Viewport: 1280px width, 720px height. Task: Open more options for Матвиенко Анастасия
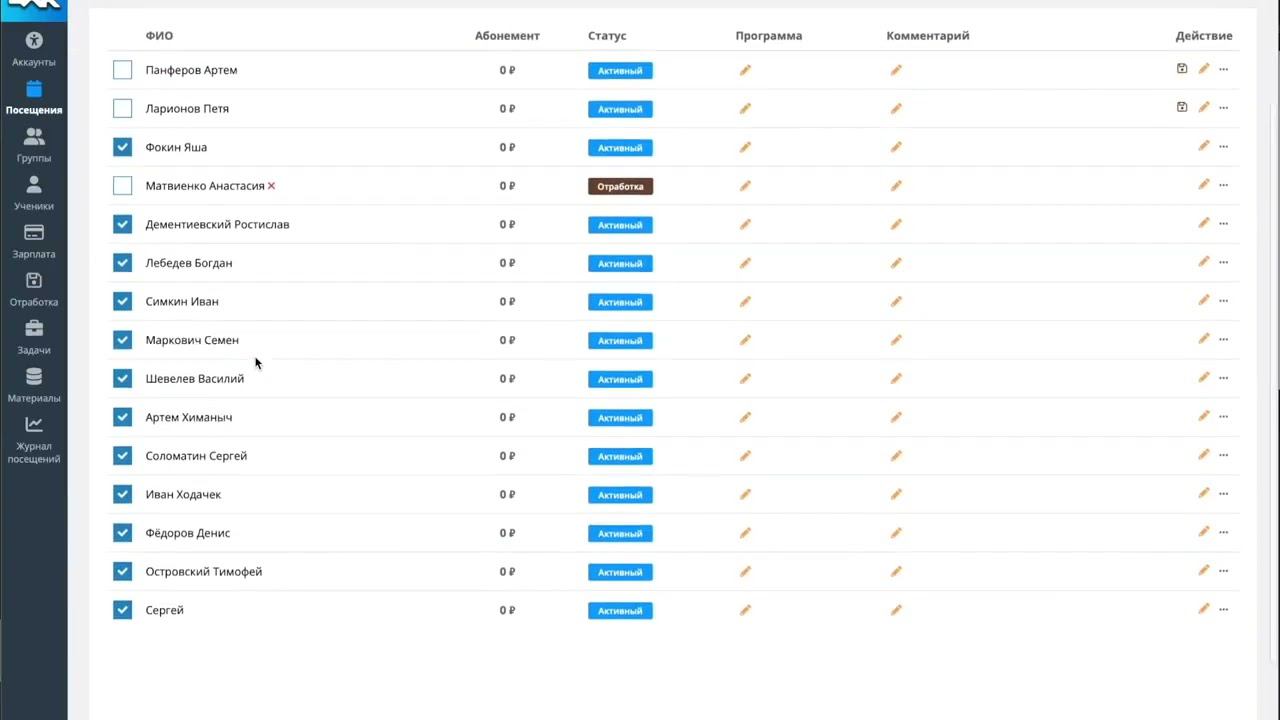(1223, 185)
